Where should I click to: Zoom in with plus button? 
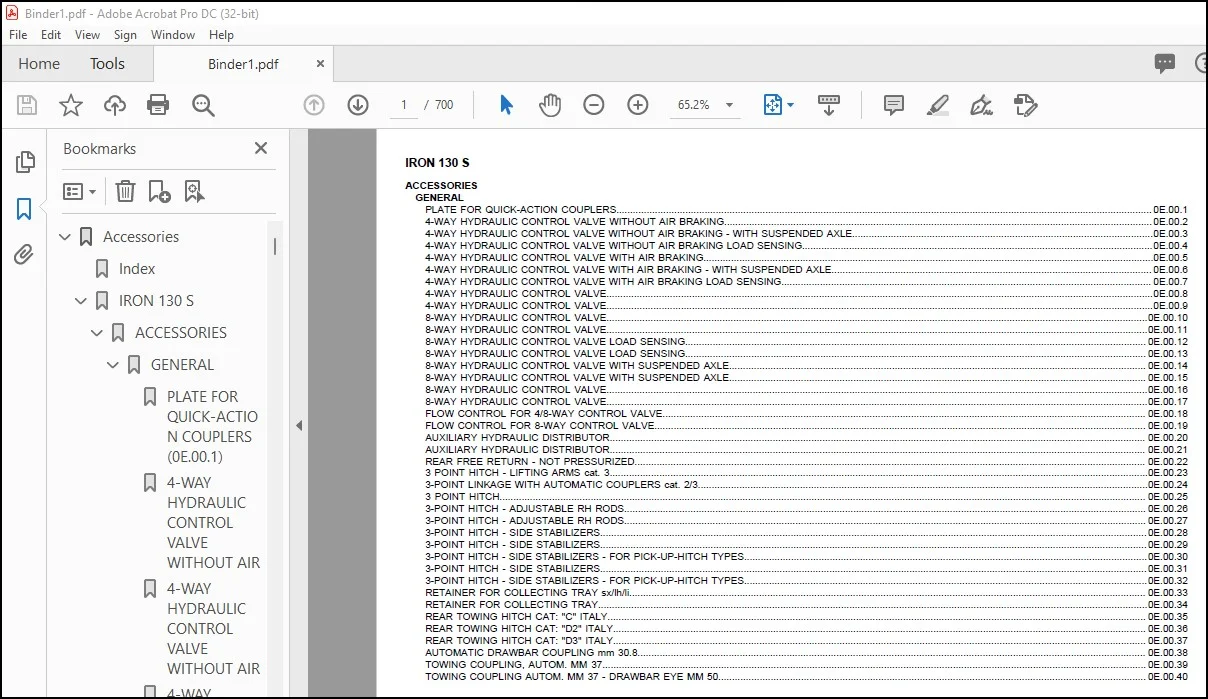(638, 105)
